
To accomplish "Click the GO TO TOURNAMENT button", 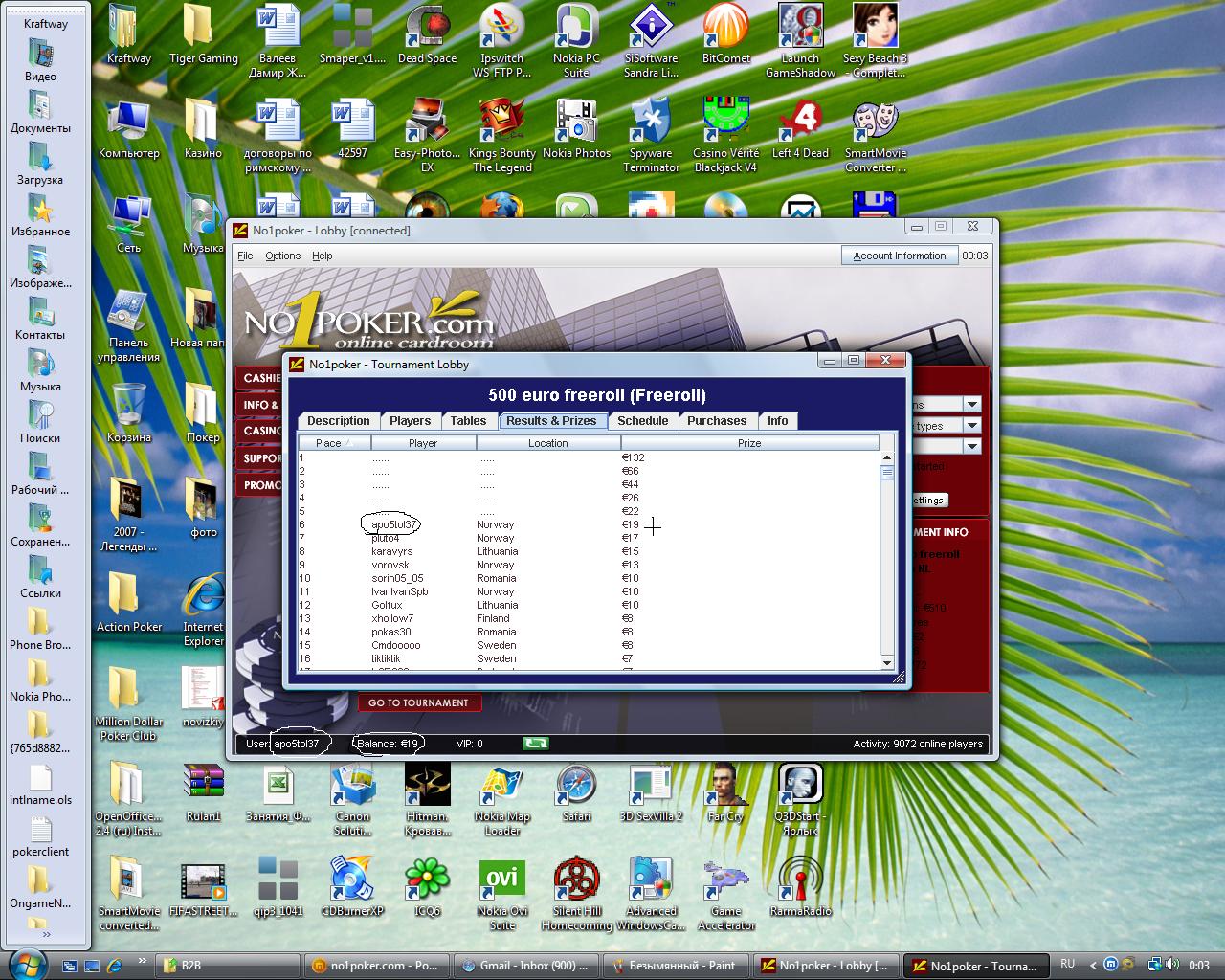I will 418,702.
